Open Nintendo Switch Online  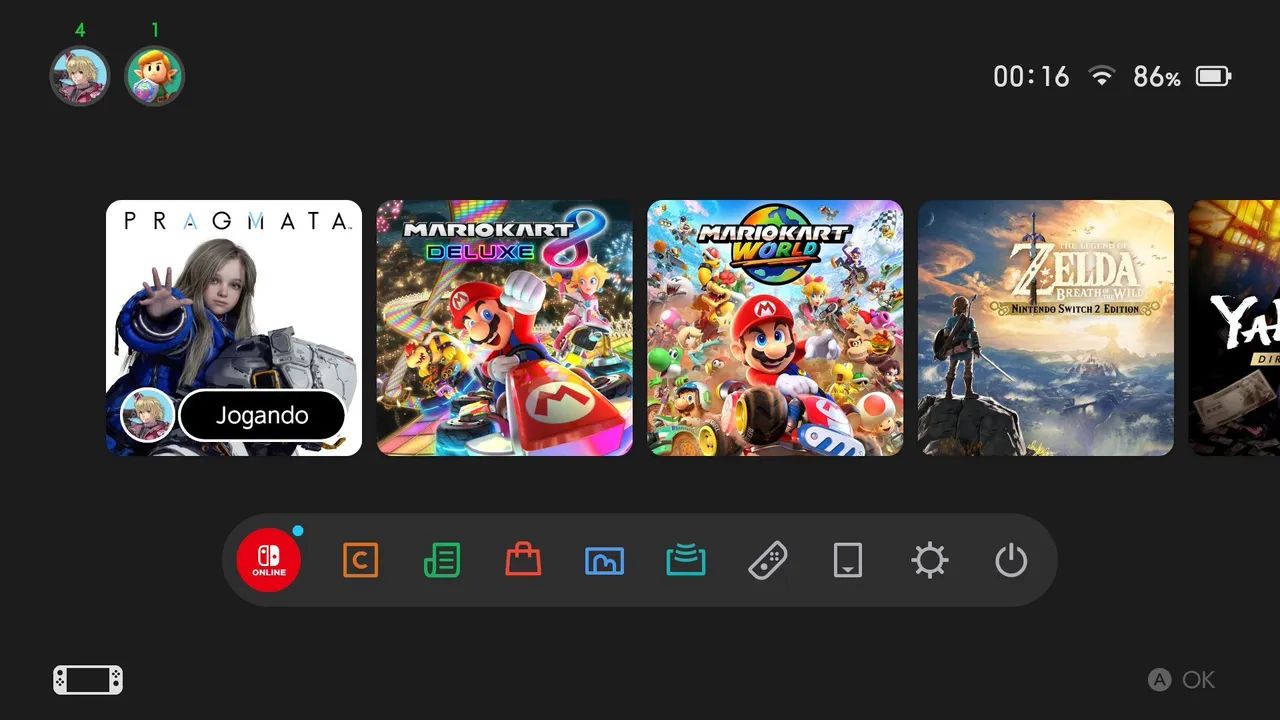tap(269, 560)
